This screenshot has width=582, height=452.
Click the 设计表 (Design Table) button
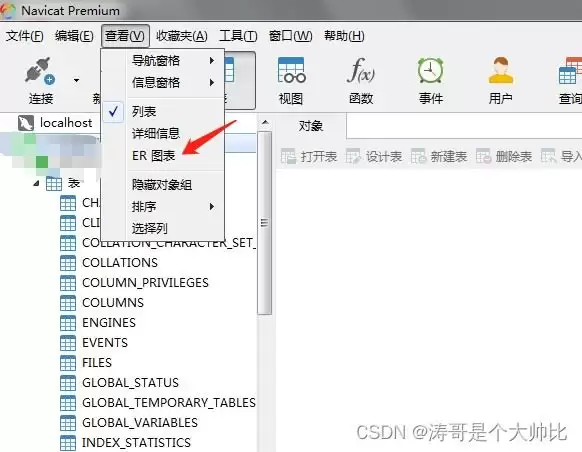pos(374,157)
